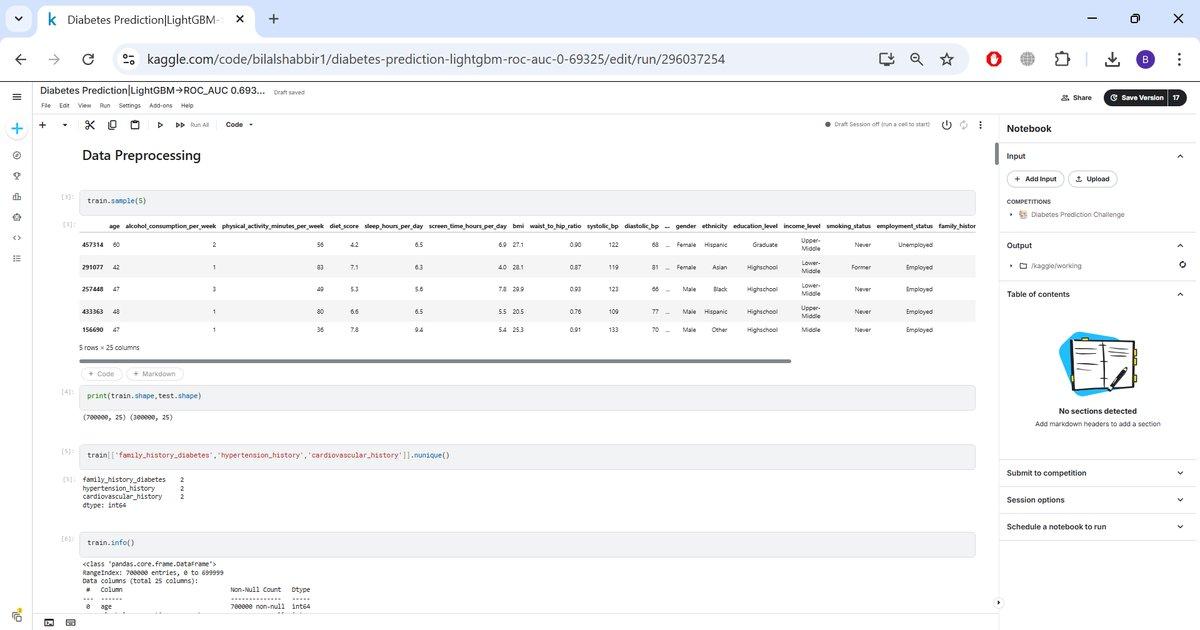Open browser zoom magnifier icon
1200x630 pixels.
916,60
